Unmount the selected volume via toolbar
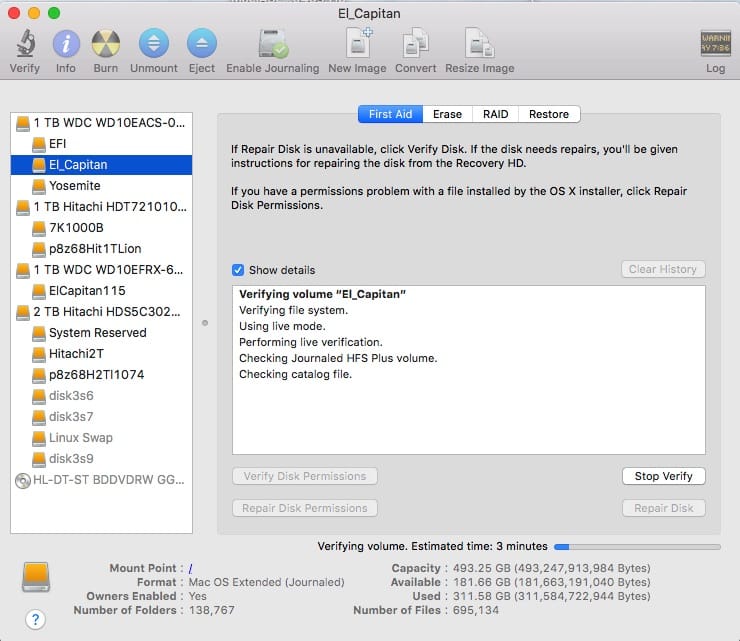740x641 pixels. (154, 44)
